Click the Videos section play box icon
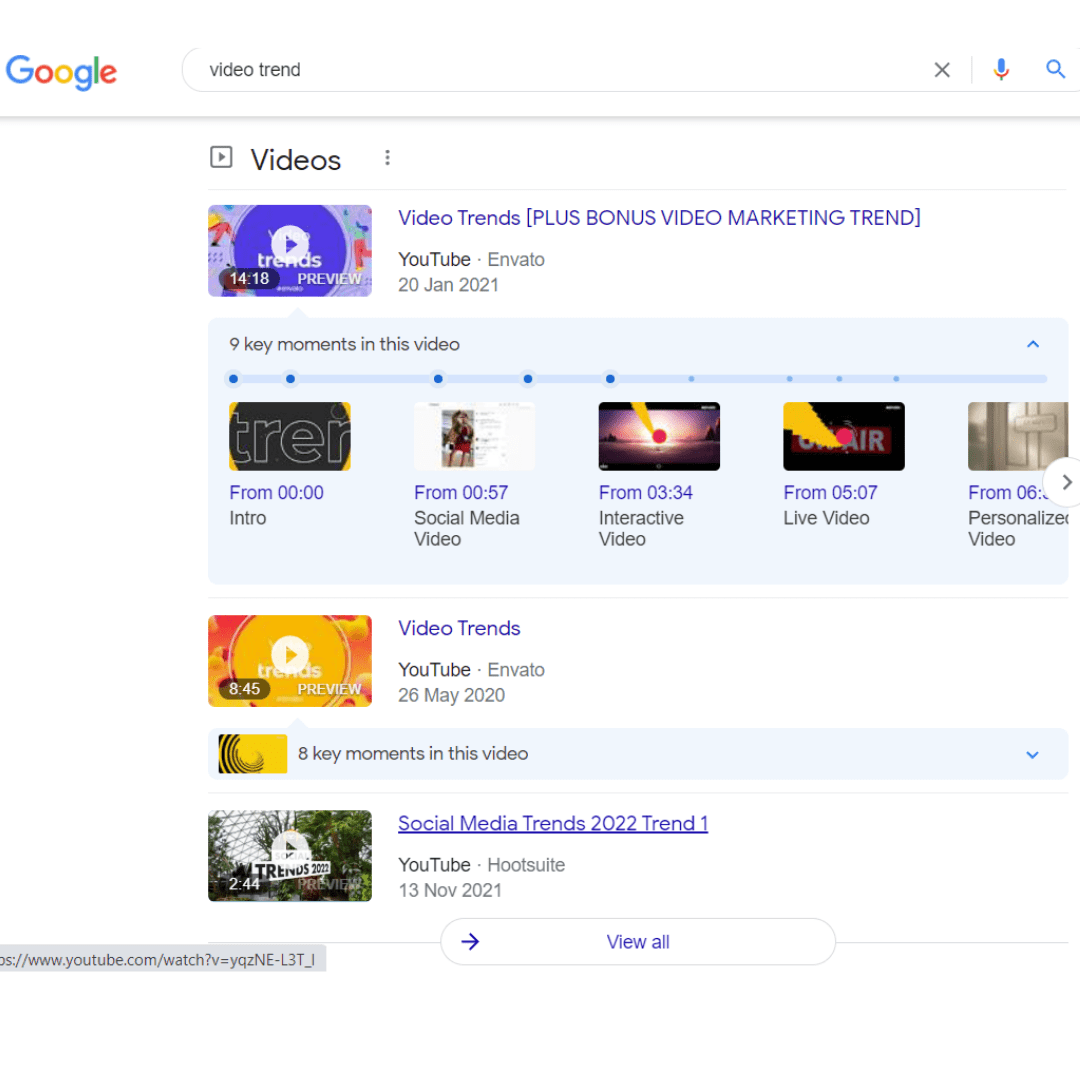The width and height of the screenshot is (1080, 1080). tap(221, 158)
